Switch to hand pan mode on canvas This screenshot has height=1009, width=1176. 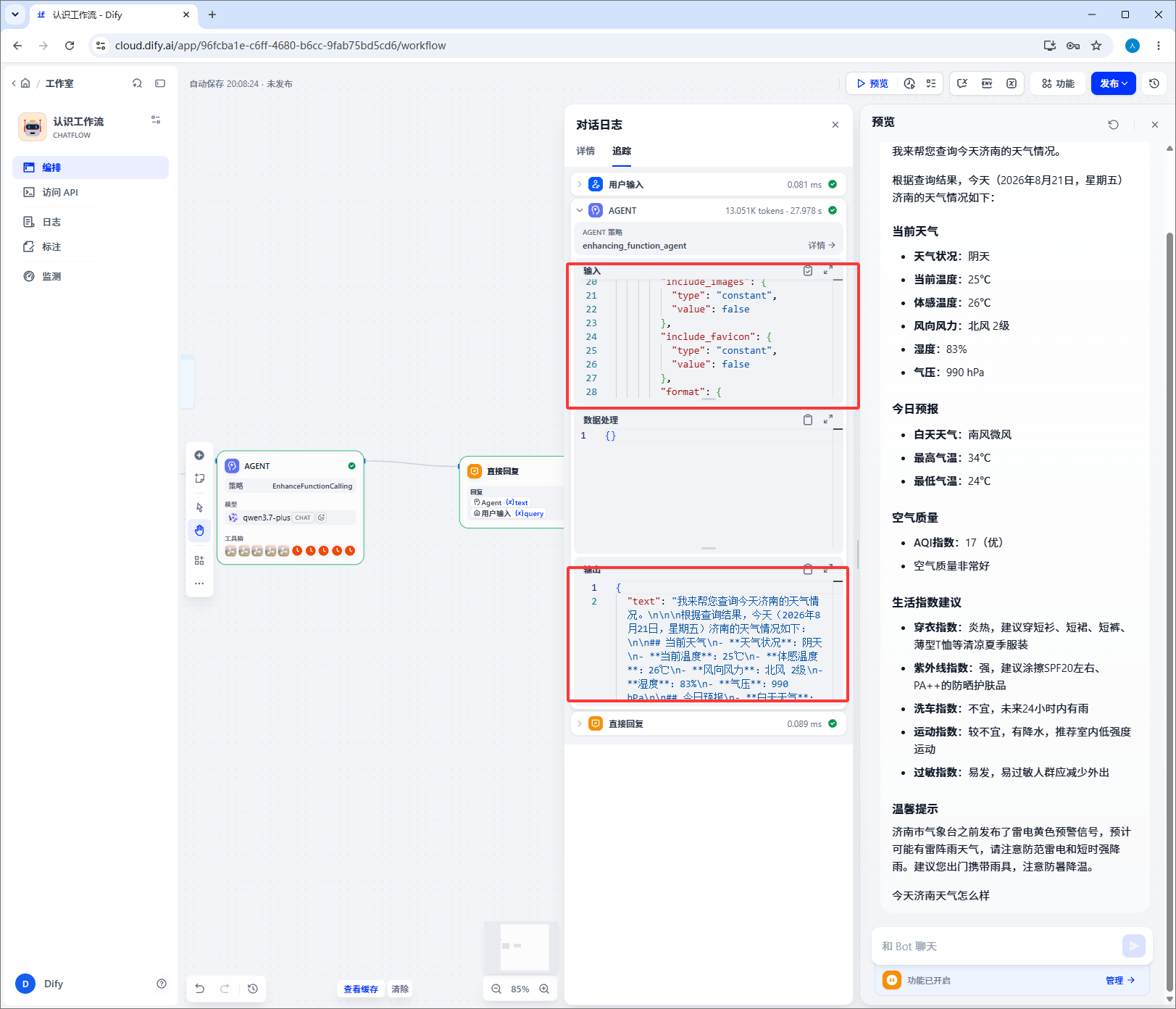pyautogui.click(x=199, y=531)
